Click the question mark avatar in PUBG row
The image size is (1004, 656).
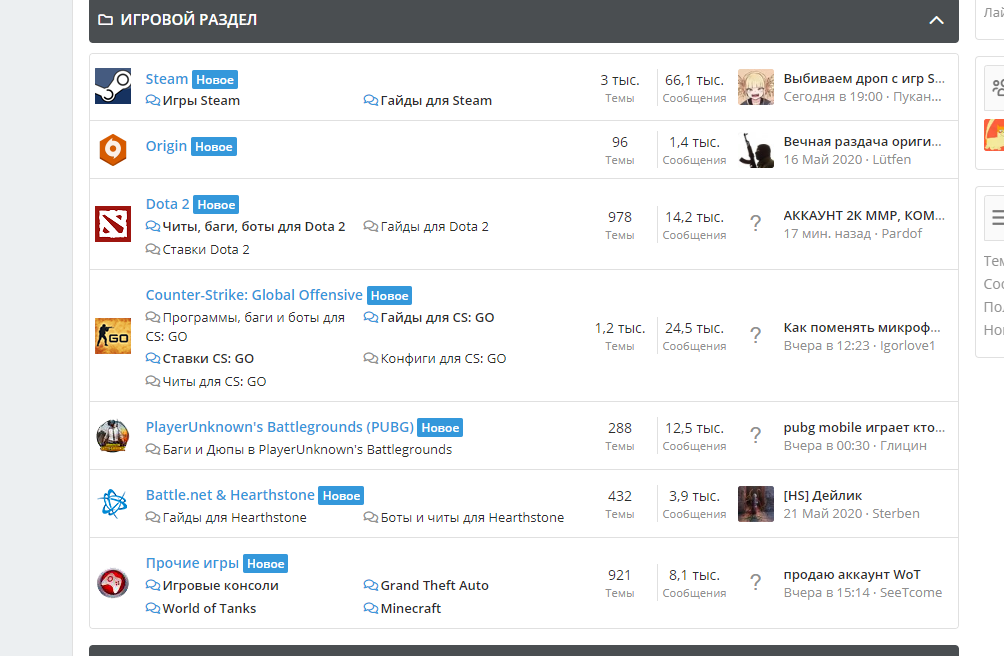(x=756, y=436)
